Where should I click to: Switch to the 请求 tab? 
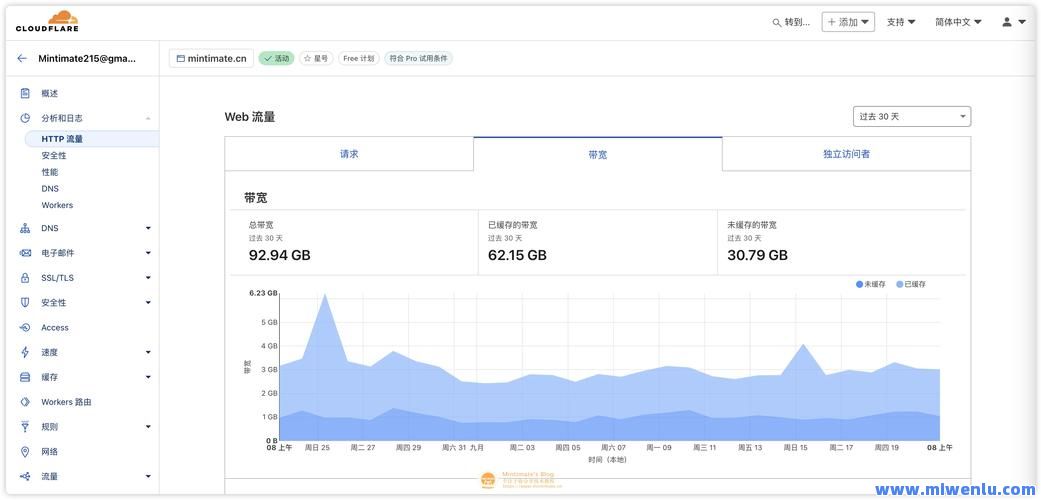coord(349,154)
